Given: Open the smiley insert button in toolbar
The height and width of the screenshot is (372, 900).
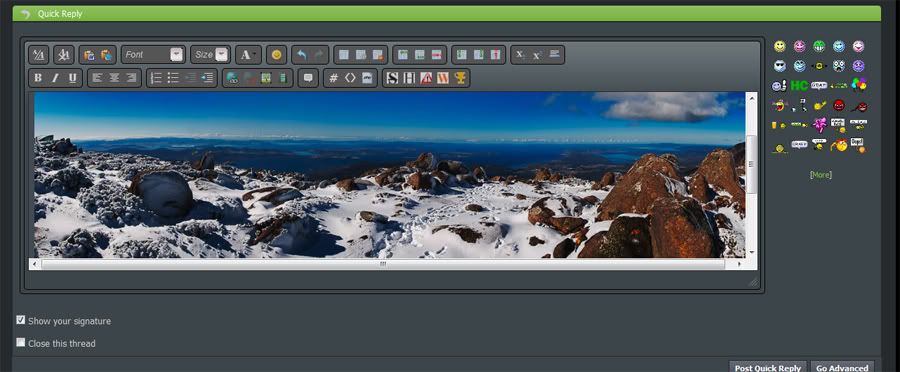Looking at the screenshot, I should pyautogui.click(x=277, y=55).
